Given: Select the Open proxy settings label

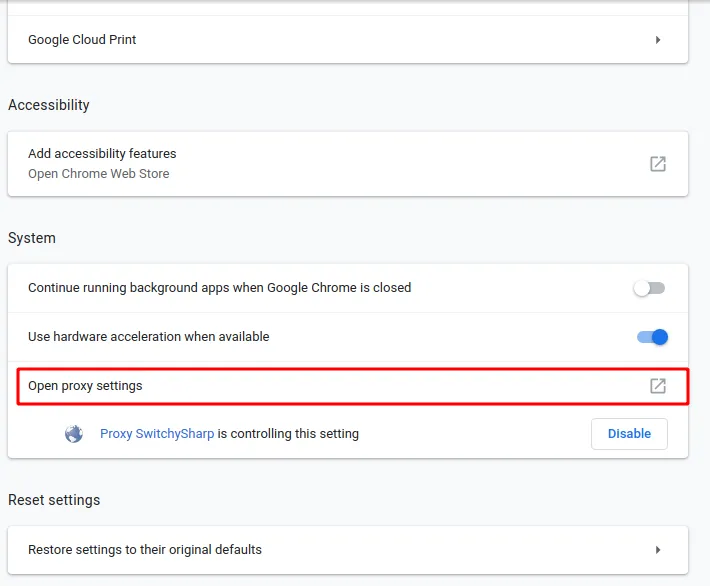Looking at the screenshot, I should click(x=85, y=386).
